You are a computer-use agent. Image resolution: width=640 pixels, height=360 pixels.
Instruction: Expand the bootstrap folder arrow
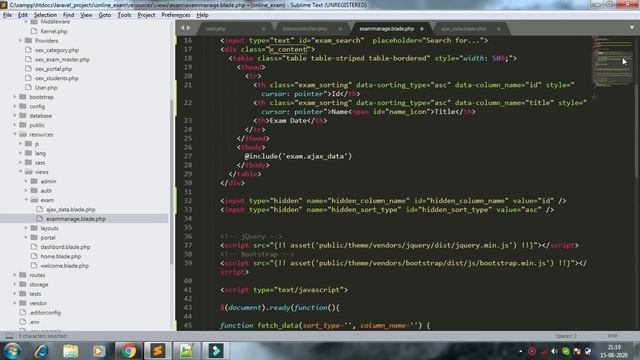coord(15,97)
